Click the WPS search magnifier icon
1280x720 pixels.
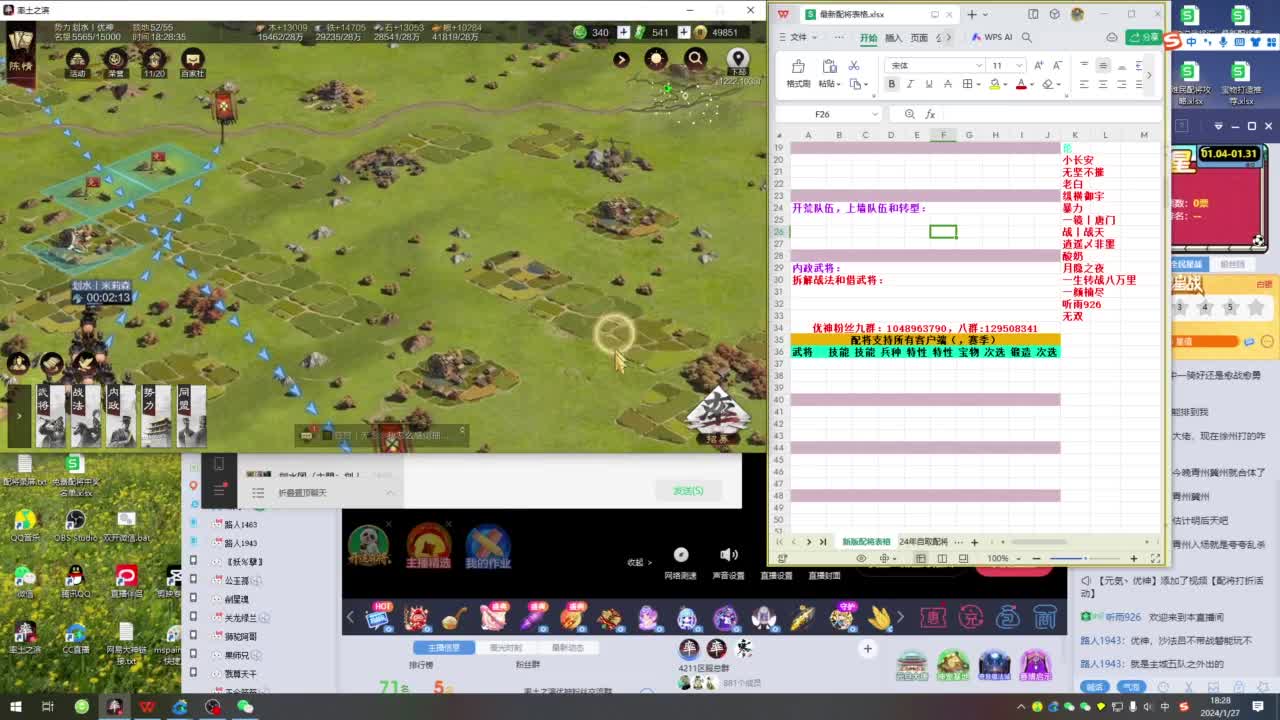(1027, 38)
